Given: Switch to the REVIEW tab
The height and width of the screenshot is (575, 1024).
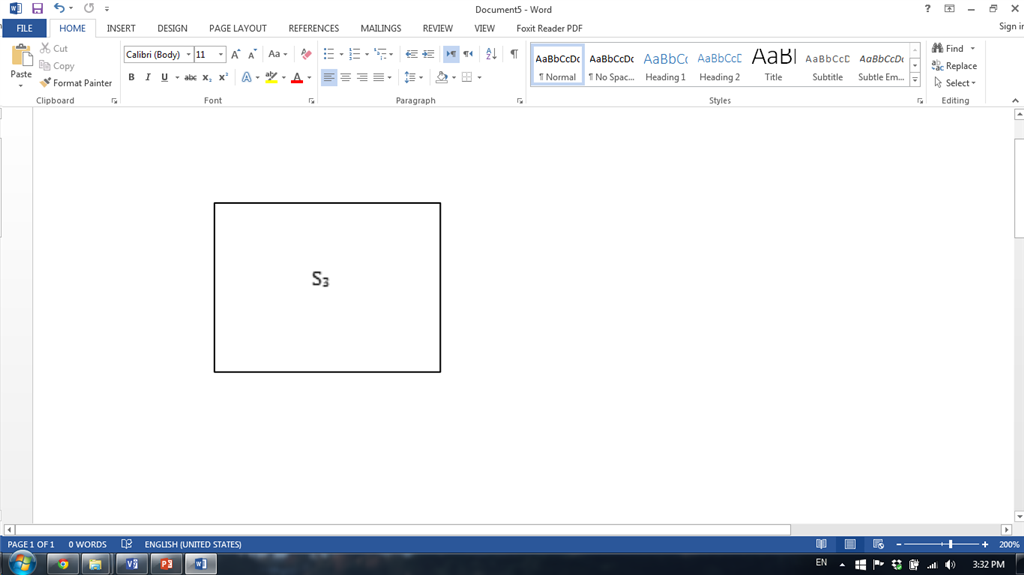Looking at the screenshot, I should (x=438, y=28).
